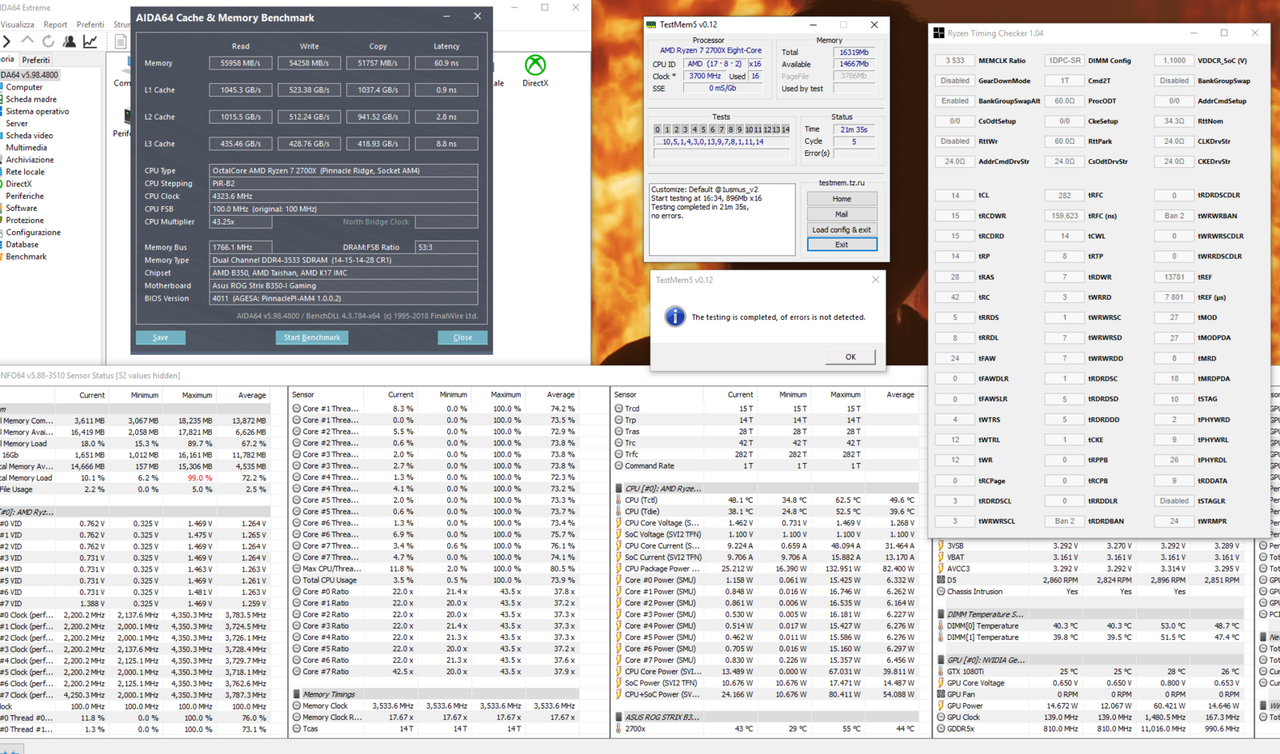1280x754 pixels.
Task: Select Database in the AIDA64 tree
Action: click(x=22, y=244)
